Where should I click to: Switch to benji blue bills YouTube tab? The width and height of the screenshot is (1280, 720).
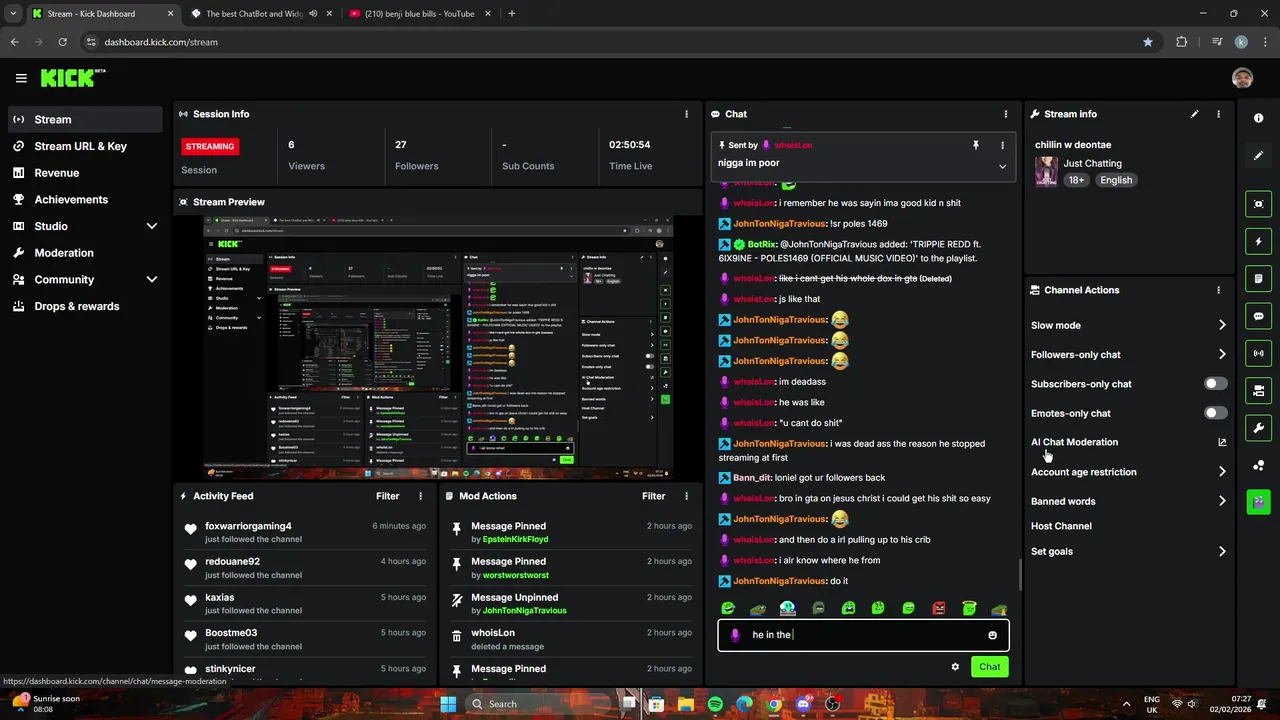click(x=420, y=14)
